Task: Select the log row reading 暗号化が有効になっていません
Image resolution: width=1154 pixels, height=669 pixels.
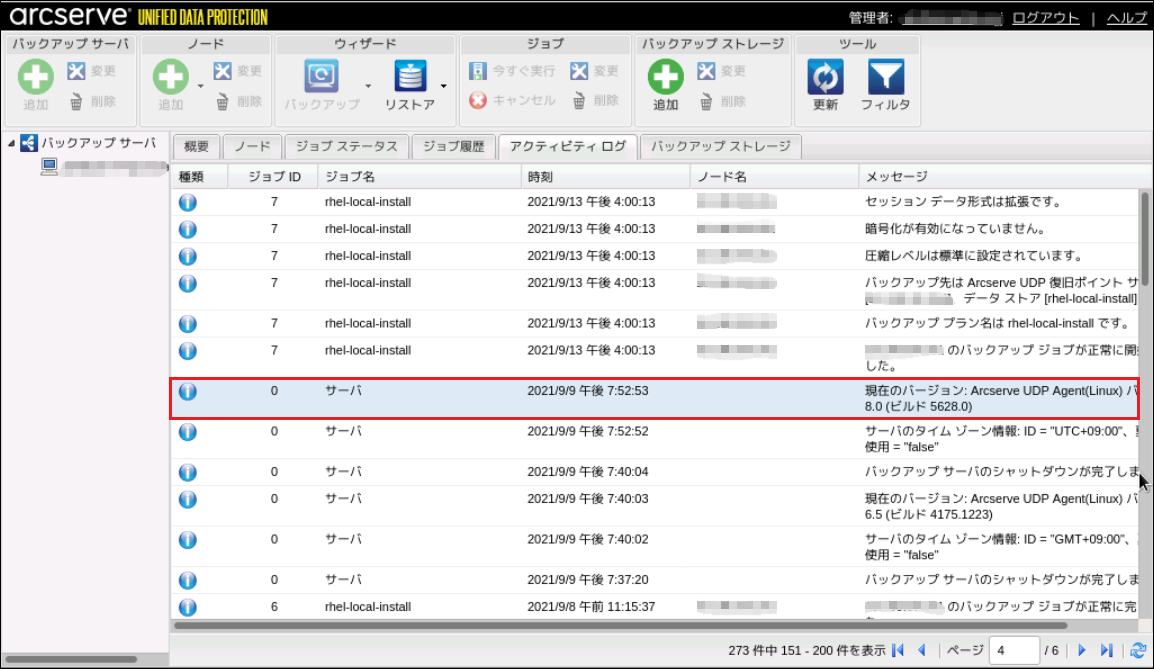Action: point(655,229)
